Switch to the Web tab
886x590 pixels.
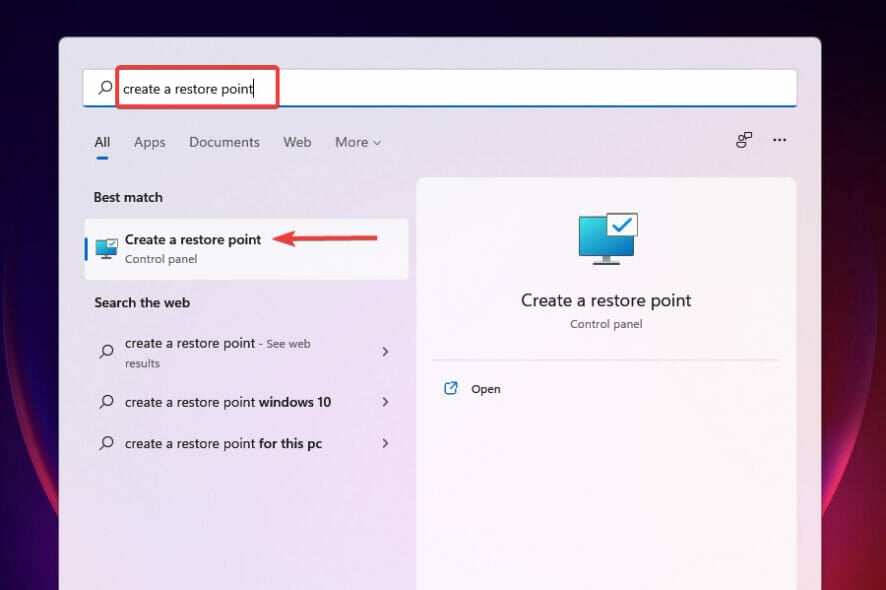point(297,142)
